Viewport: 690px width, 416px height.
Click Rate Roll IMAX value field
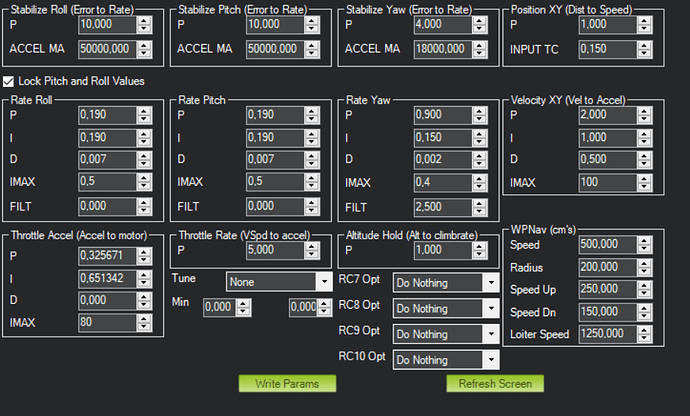coord(107,181)
